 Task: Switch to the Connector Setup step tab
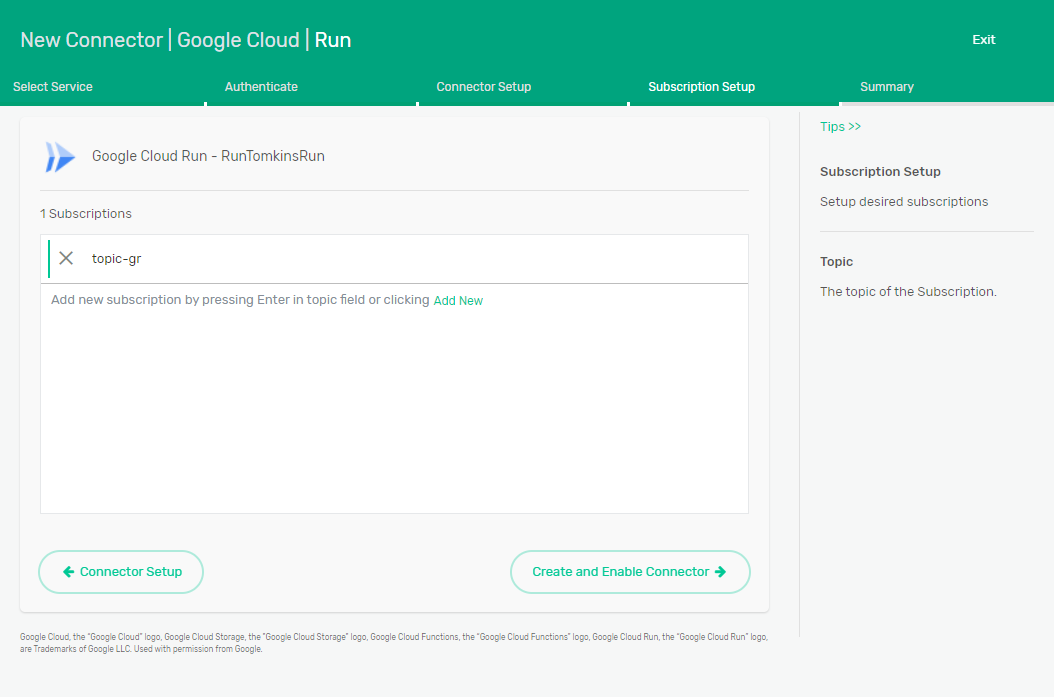(483, 87)
